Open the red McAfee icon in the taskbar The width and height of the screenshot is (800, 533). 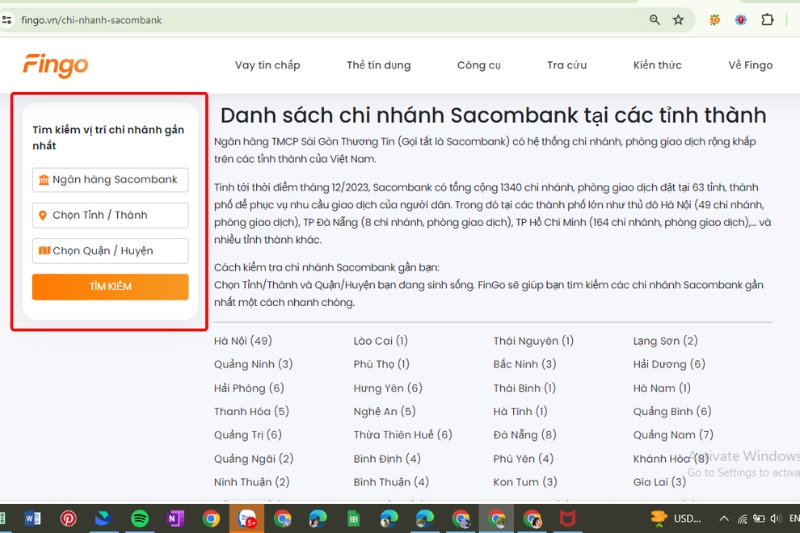coord(567,519)
